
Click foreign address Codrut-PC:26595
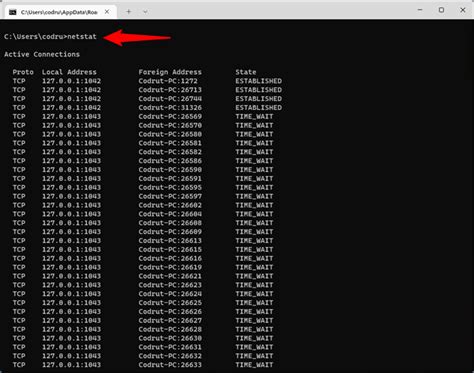pos(170,187)
